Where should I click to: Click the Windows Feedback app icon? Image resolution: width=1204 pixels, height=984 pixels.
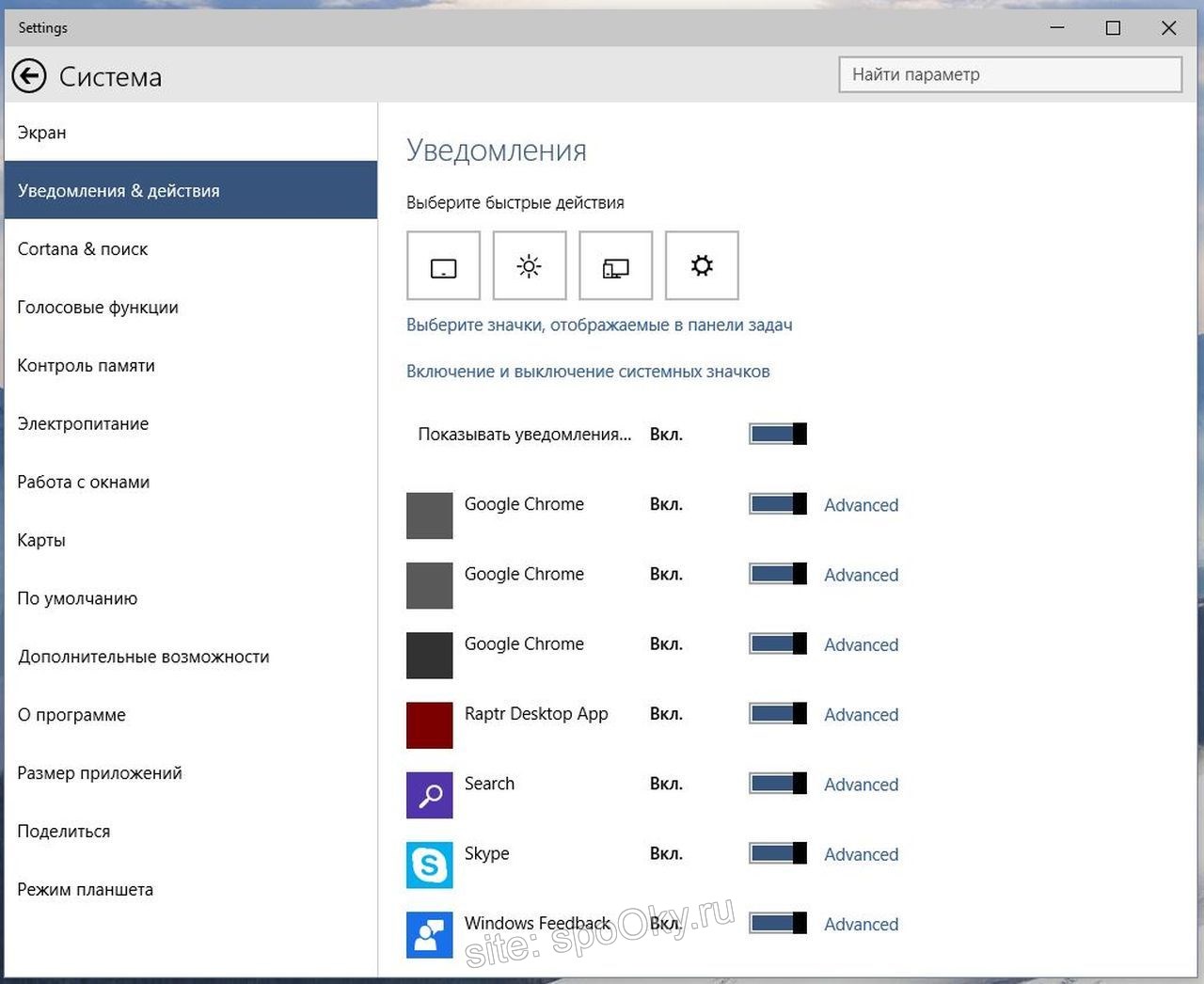point(430,935)
